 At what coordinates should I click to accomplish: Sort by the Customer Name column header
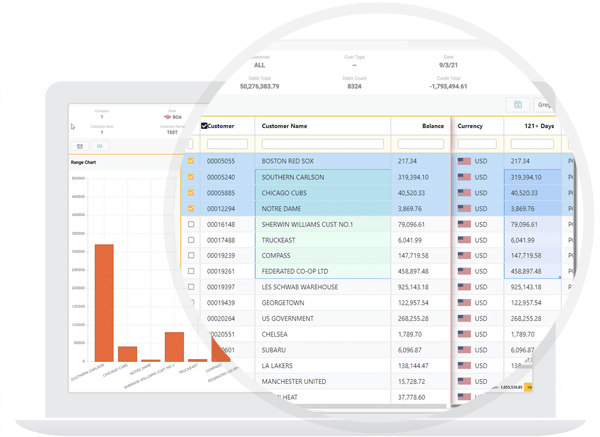285,126
